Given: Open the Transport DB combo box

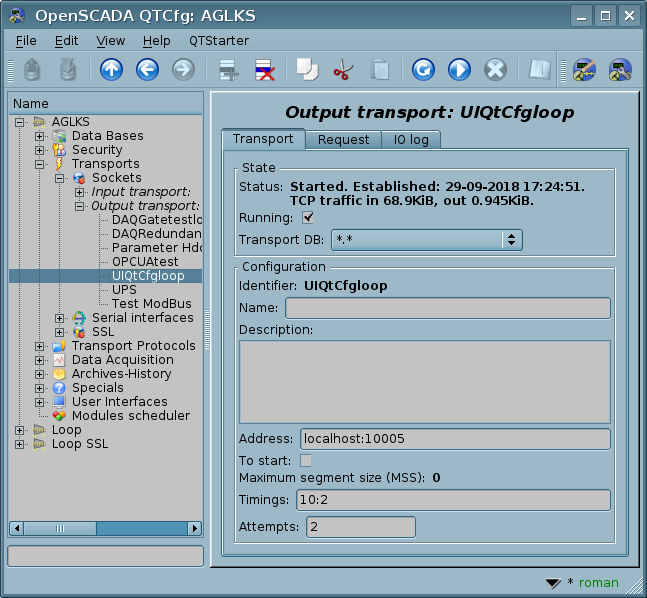Looking at the screenshot, I should 427,240.
